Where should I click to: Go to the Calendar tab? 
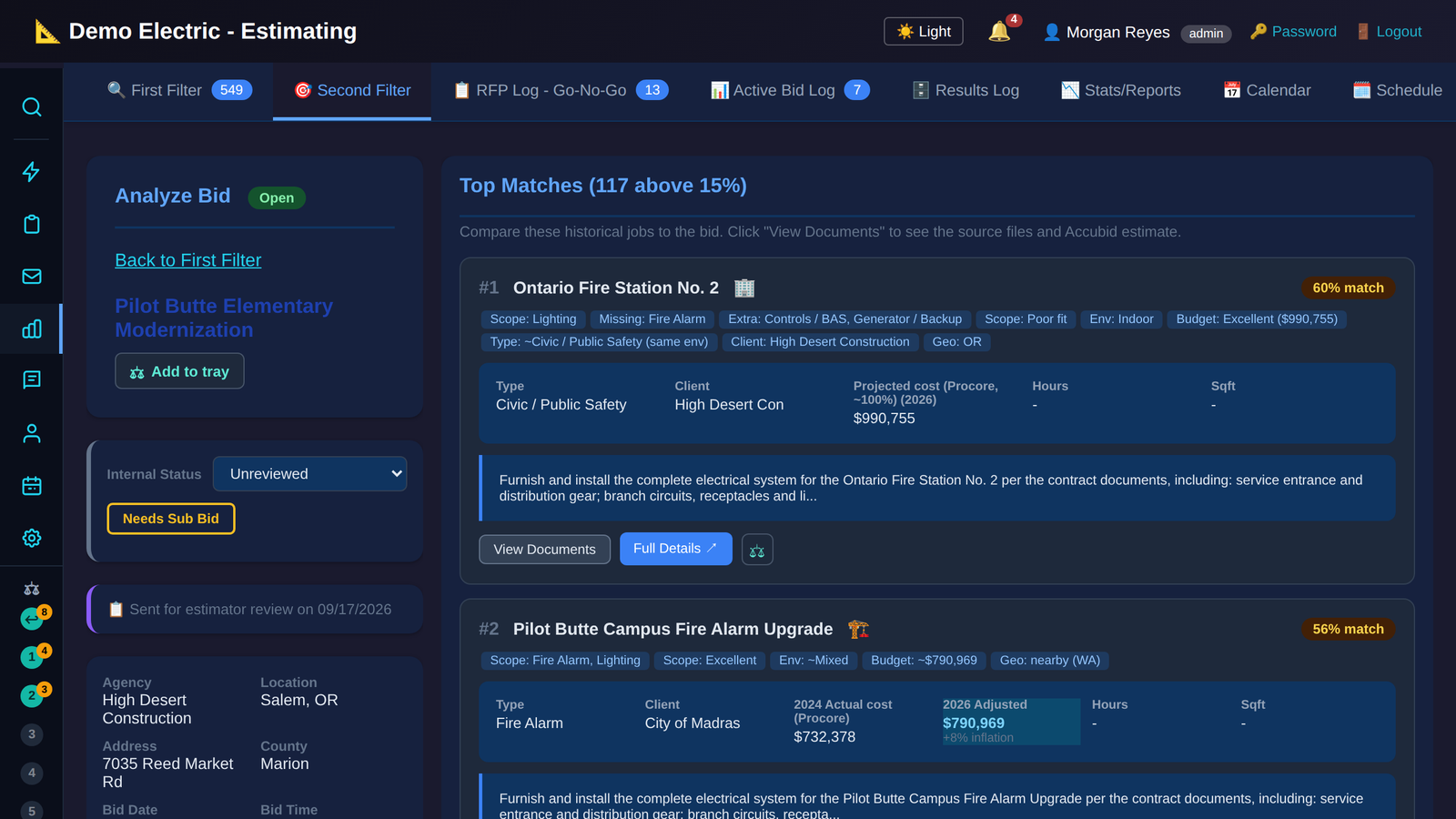point(1267,90)
